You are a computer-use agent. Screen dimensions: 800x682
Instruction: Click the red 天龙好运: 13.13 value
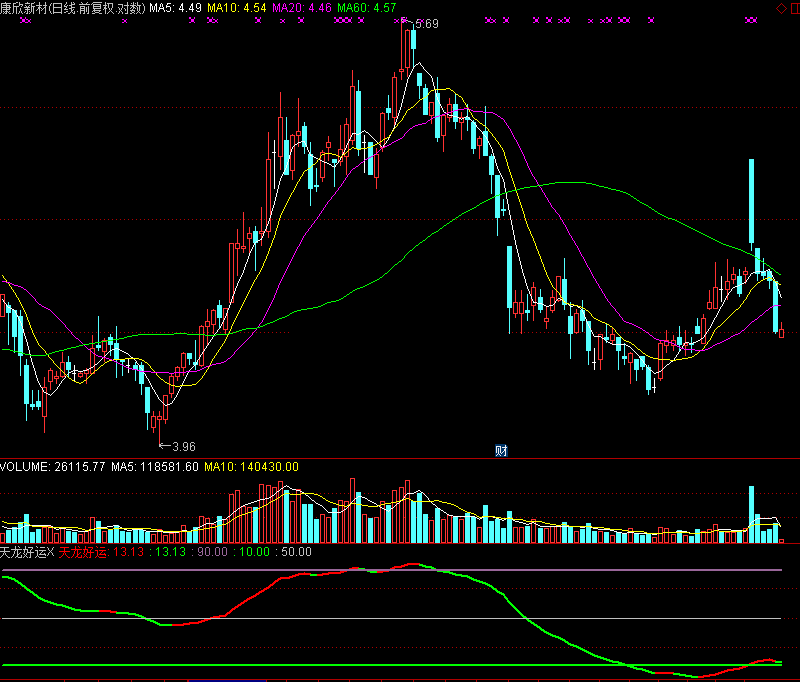[x=101, y=552]
